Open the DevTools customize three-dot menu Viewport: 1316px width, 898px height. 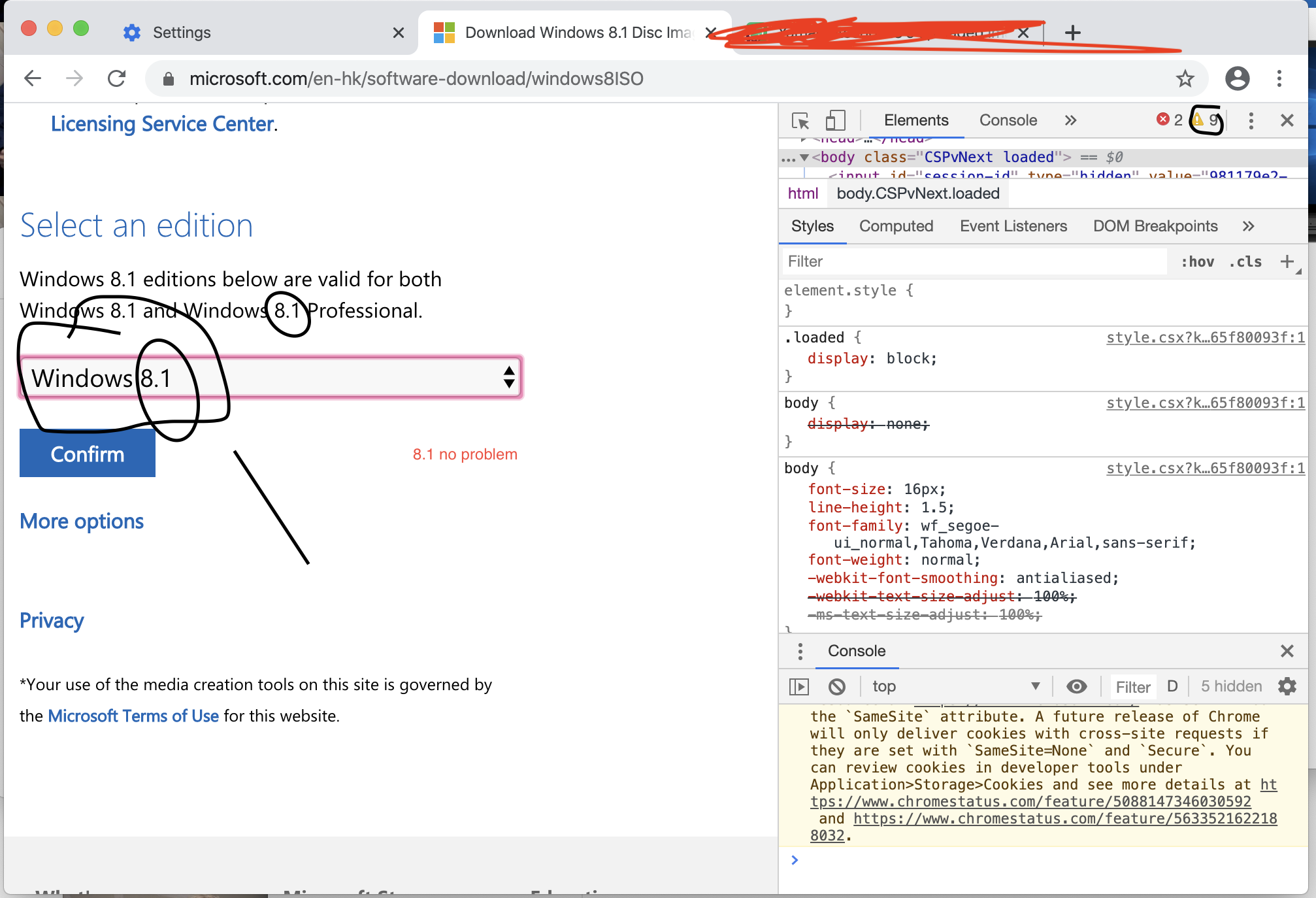1251,120
